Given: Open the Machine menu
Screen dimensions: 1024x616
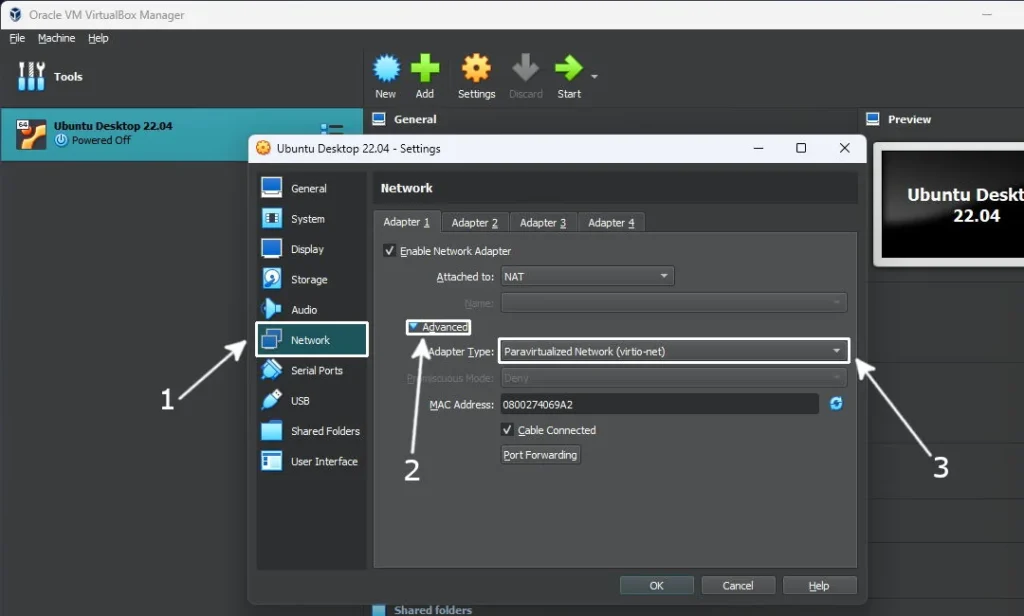Looking at the screenshot, I should pos(56,39).
